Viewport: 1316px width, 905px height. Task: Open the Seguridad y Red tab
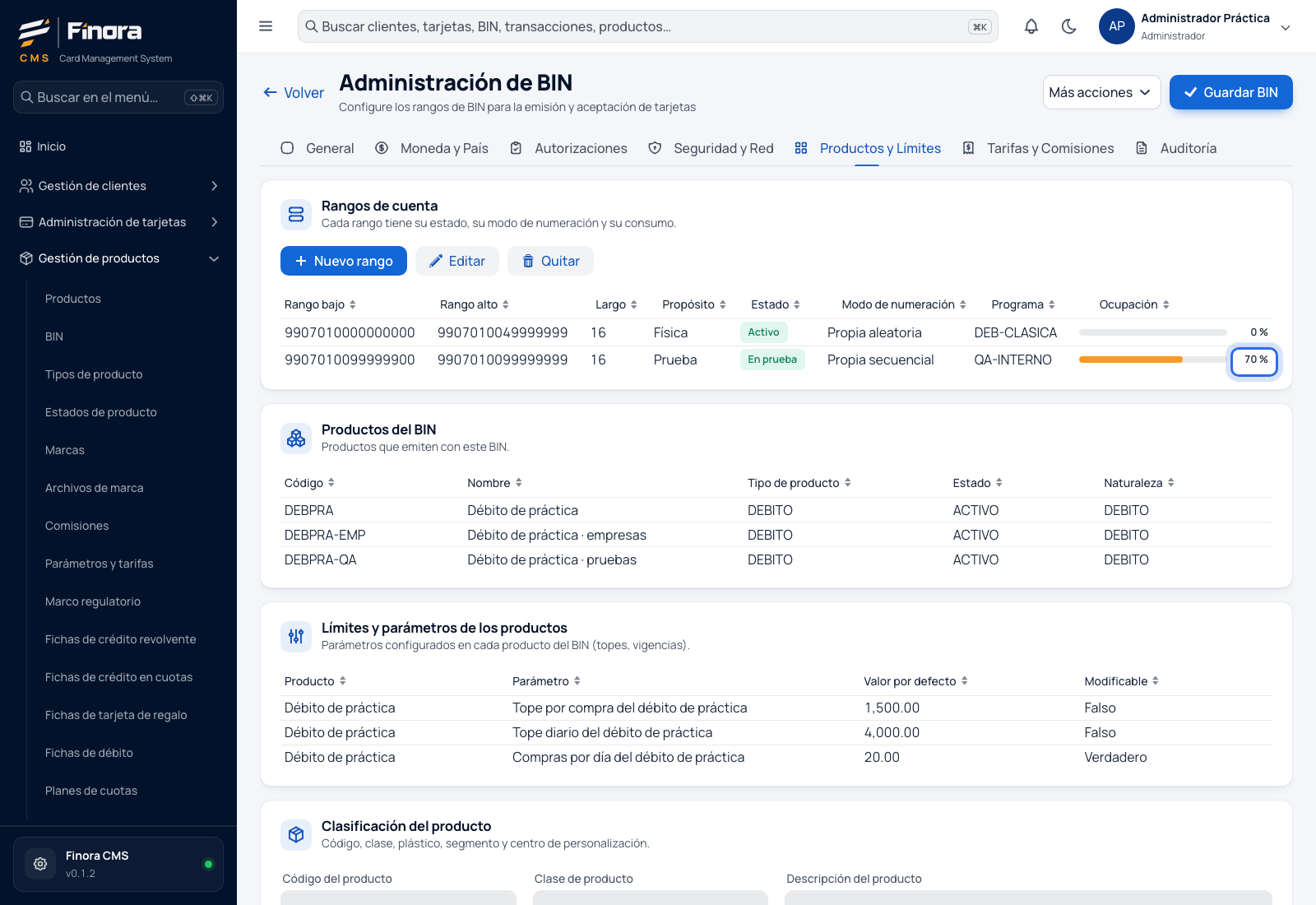click(711, 148)
